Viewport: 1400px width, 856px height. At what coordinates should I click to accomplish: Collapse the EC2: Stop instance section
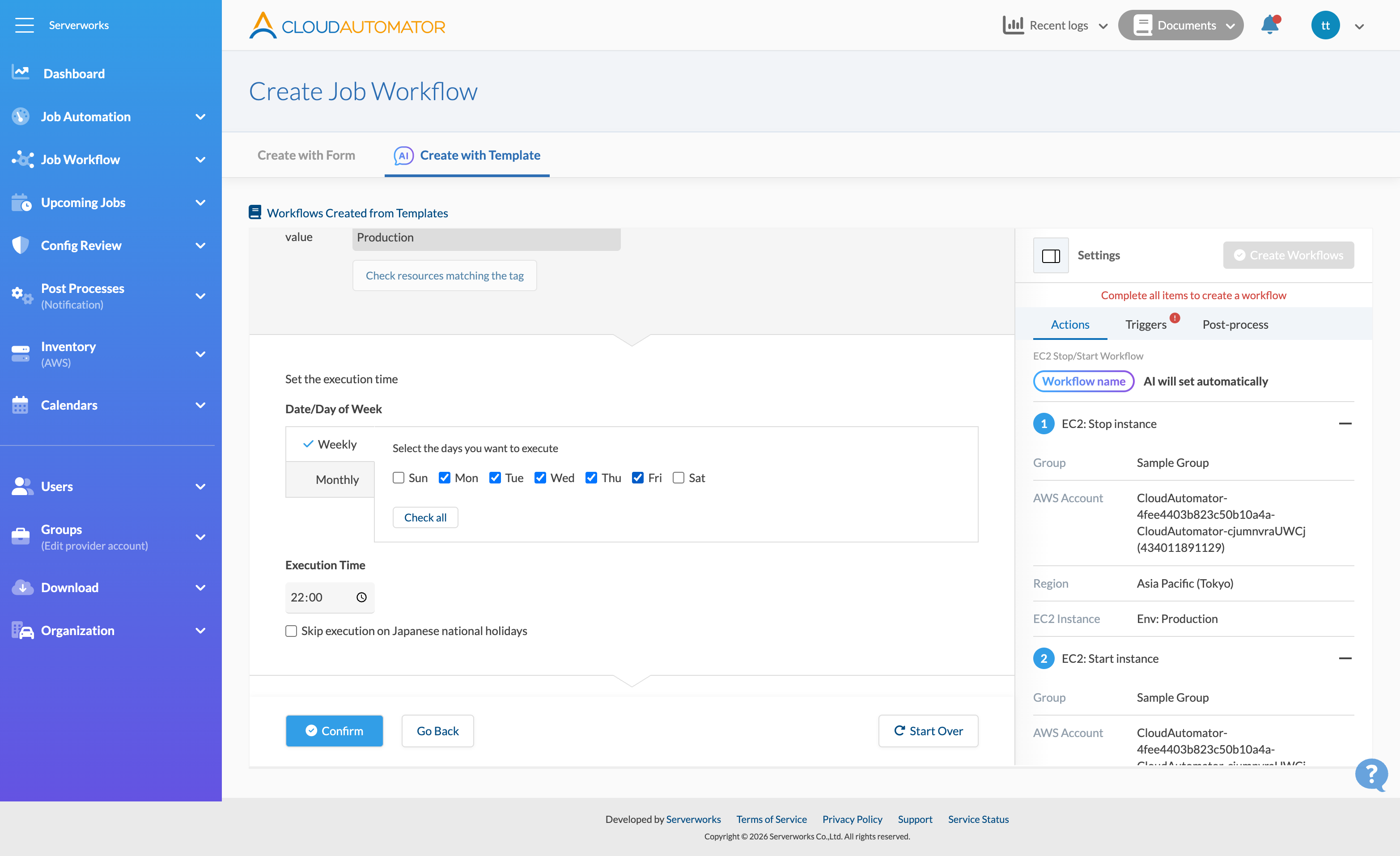click(x=1345, y=424)
